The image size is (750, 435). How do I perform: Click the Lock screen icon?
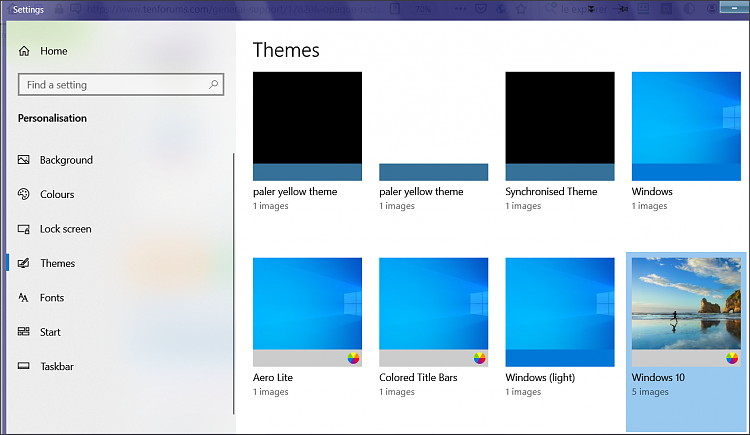pos(23,229)
